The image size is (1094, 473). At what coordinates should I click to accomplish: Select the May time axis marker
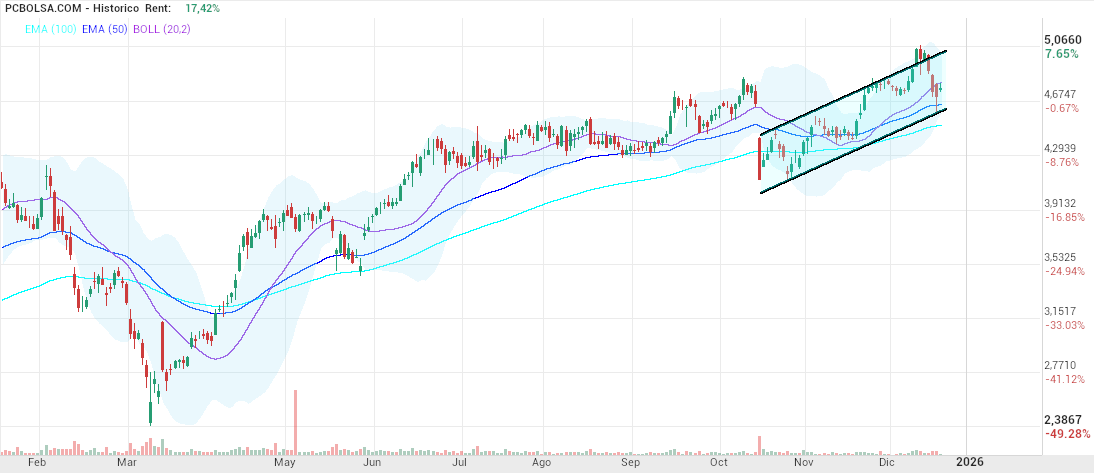click(x=285, y=464)
